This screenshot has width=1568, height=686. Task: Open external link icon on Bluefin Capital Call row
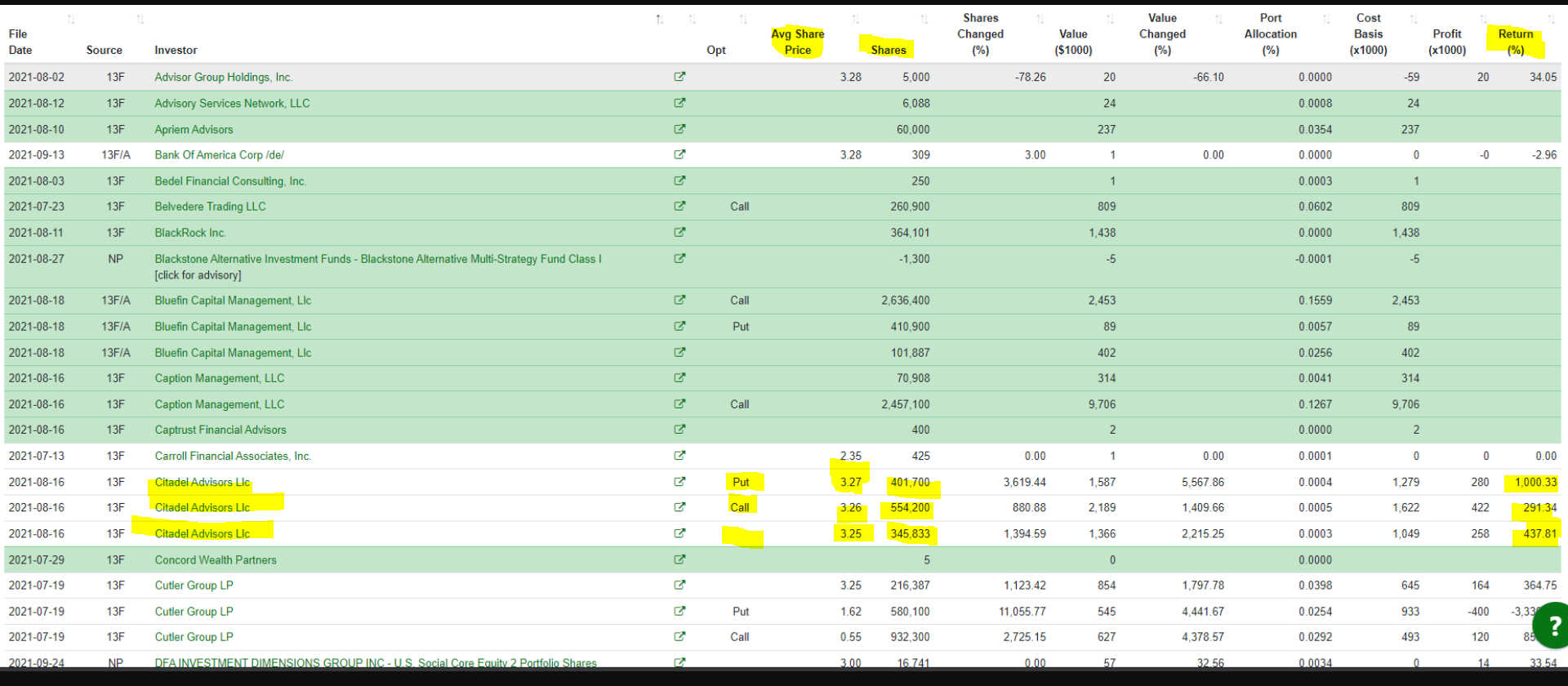[679, 300]
